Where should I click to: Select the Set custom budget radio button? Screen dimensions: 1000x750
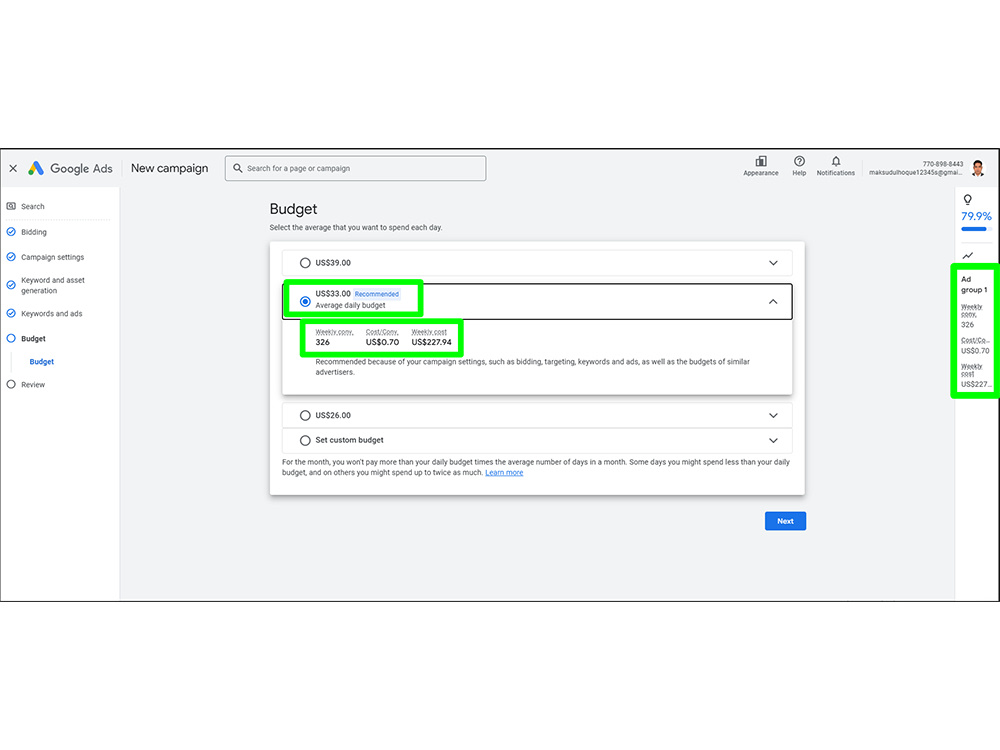(305, 440)
